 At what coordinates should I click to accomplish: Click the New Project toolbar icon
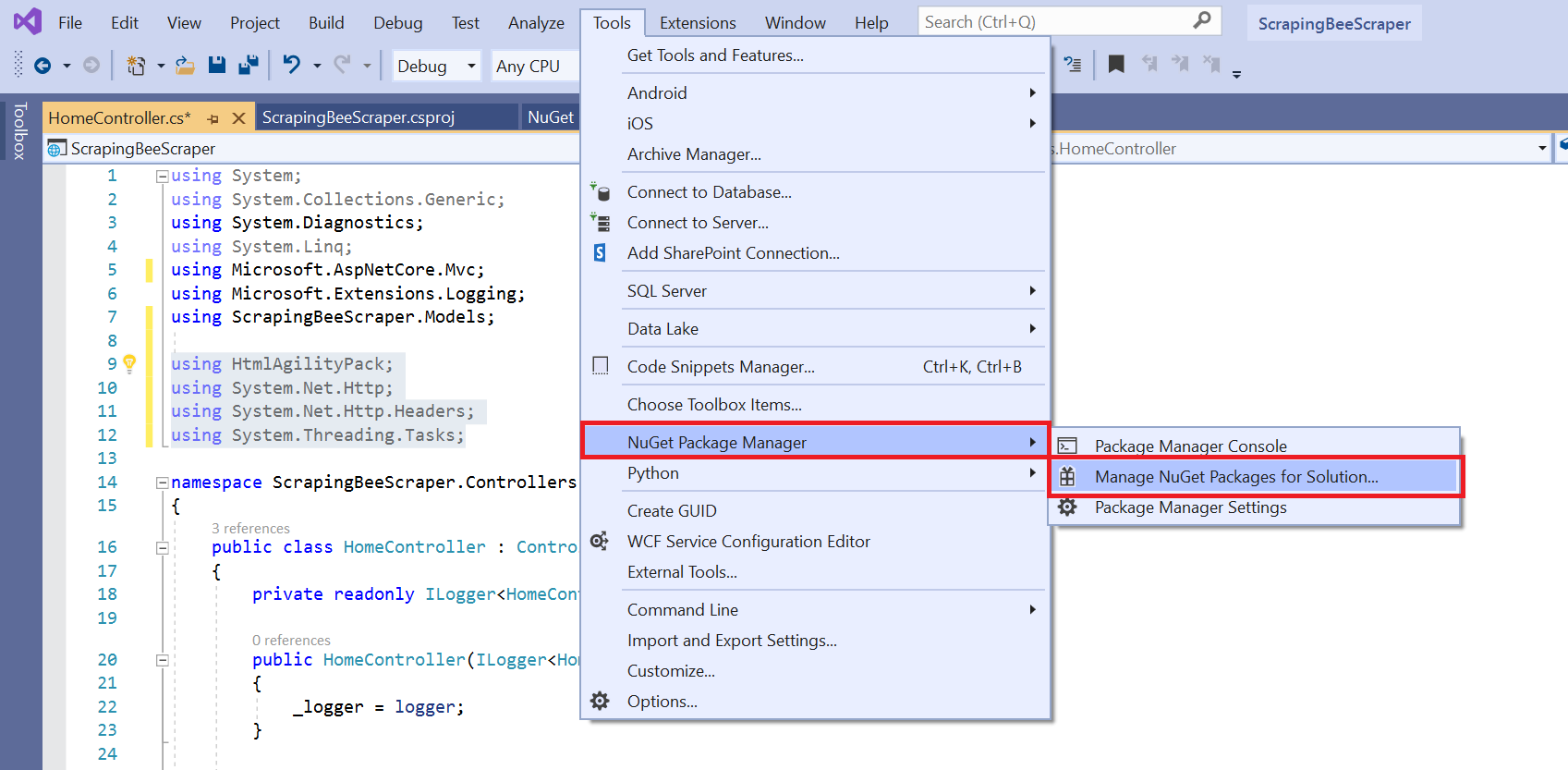click(x=136, y=66)
